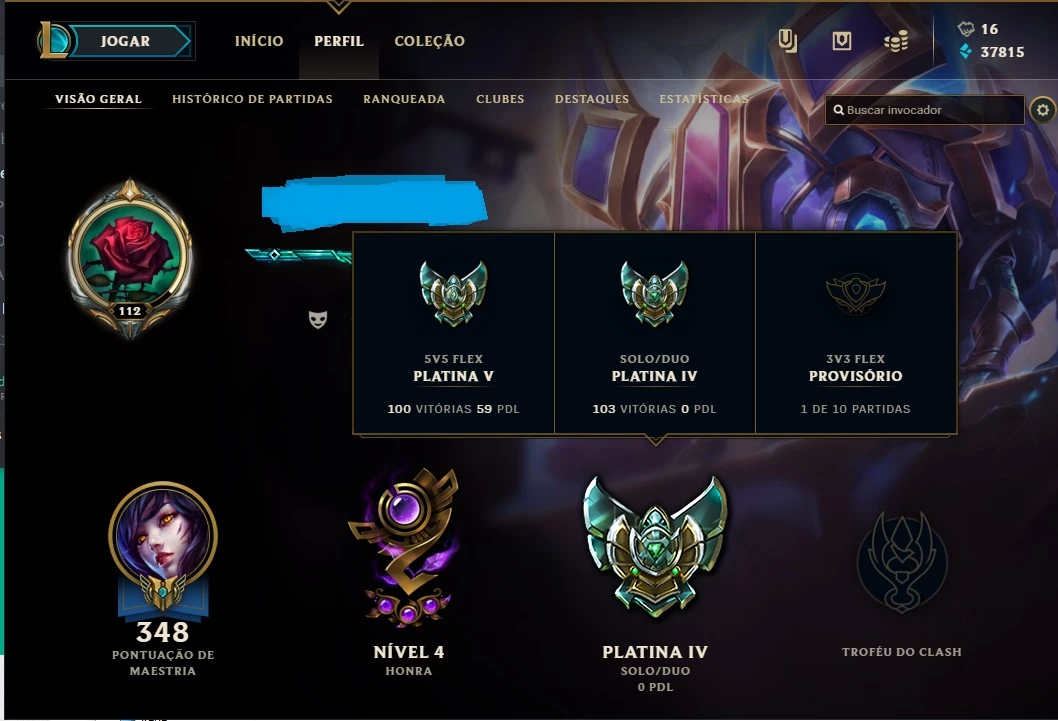Viewport: 1058px width, 721px height.
Task: Select the 5v5 Flex Platina V card
Action: pos(453,333)
